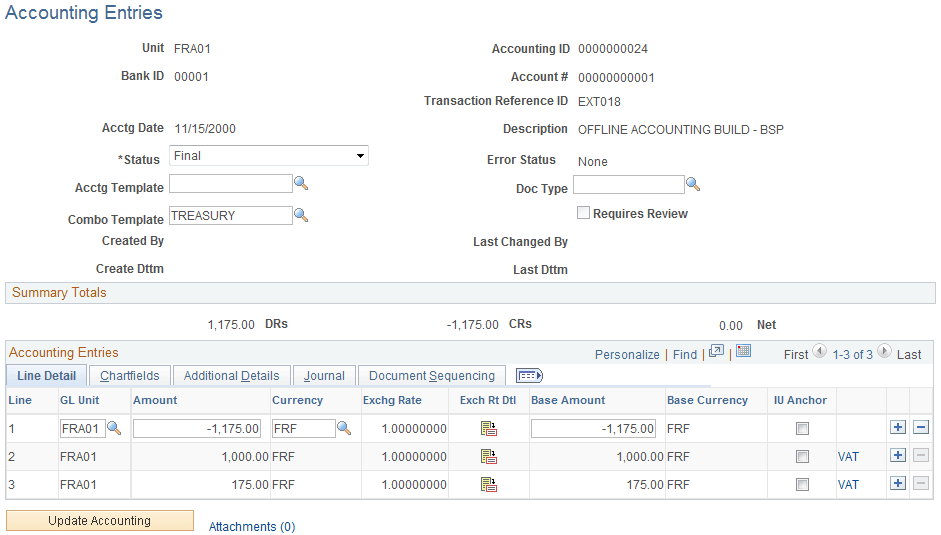Focus the Acctg Template input field
The width and height of the screenshot is (941, 535).
pos(231,184)
